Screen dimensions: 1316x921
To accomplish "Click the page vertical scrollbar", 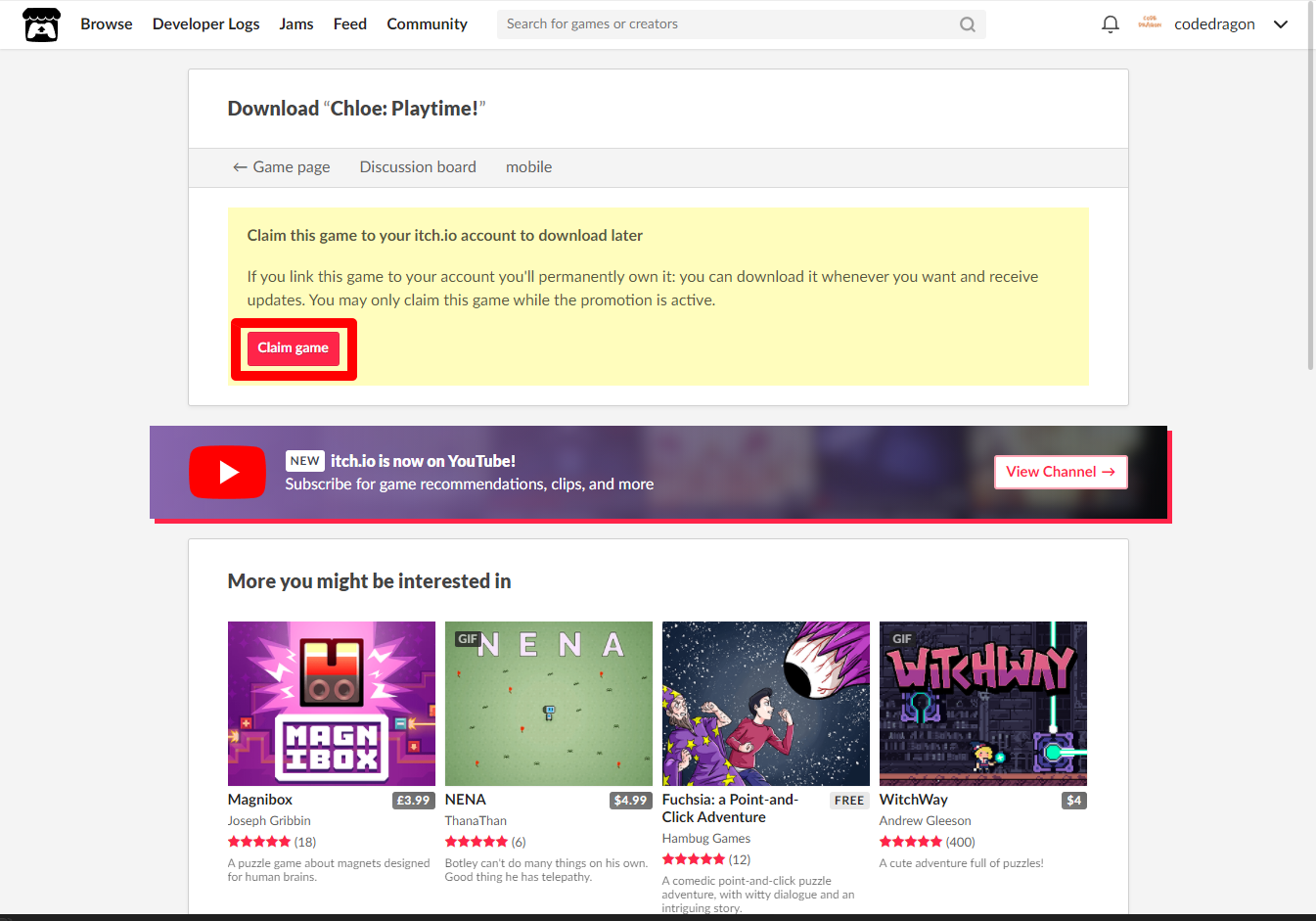I will coord(1311,186).
